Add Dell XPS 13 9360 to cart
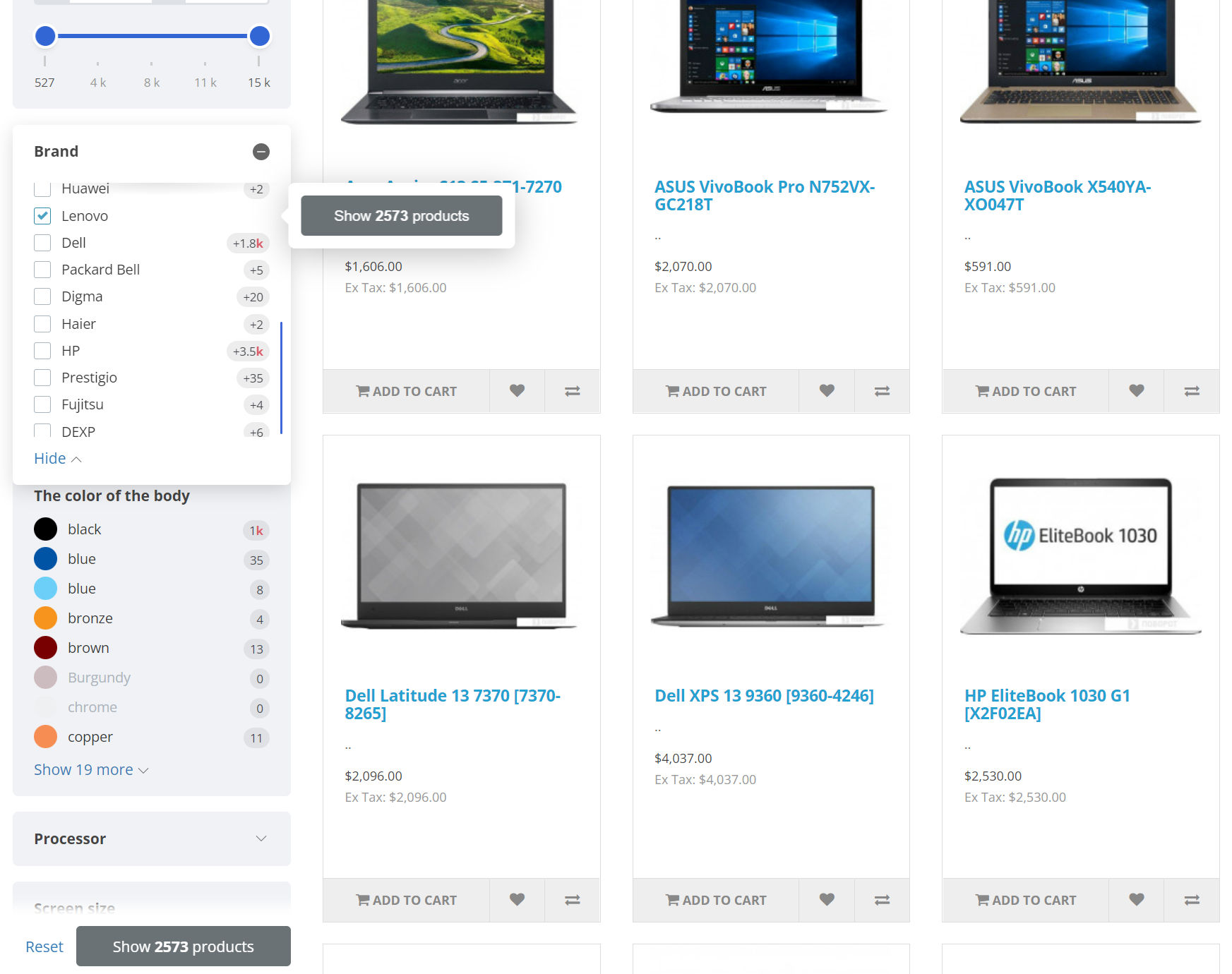1232x974 pixels. (716, 900)
